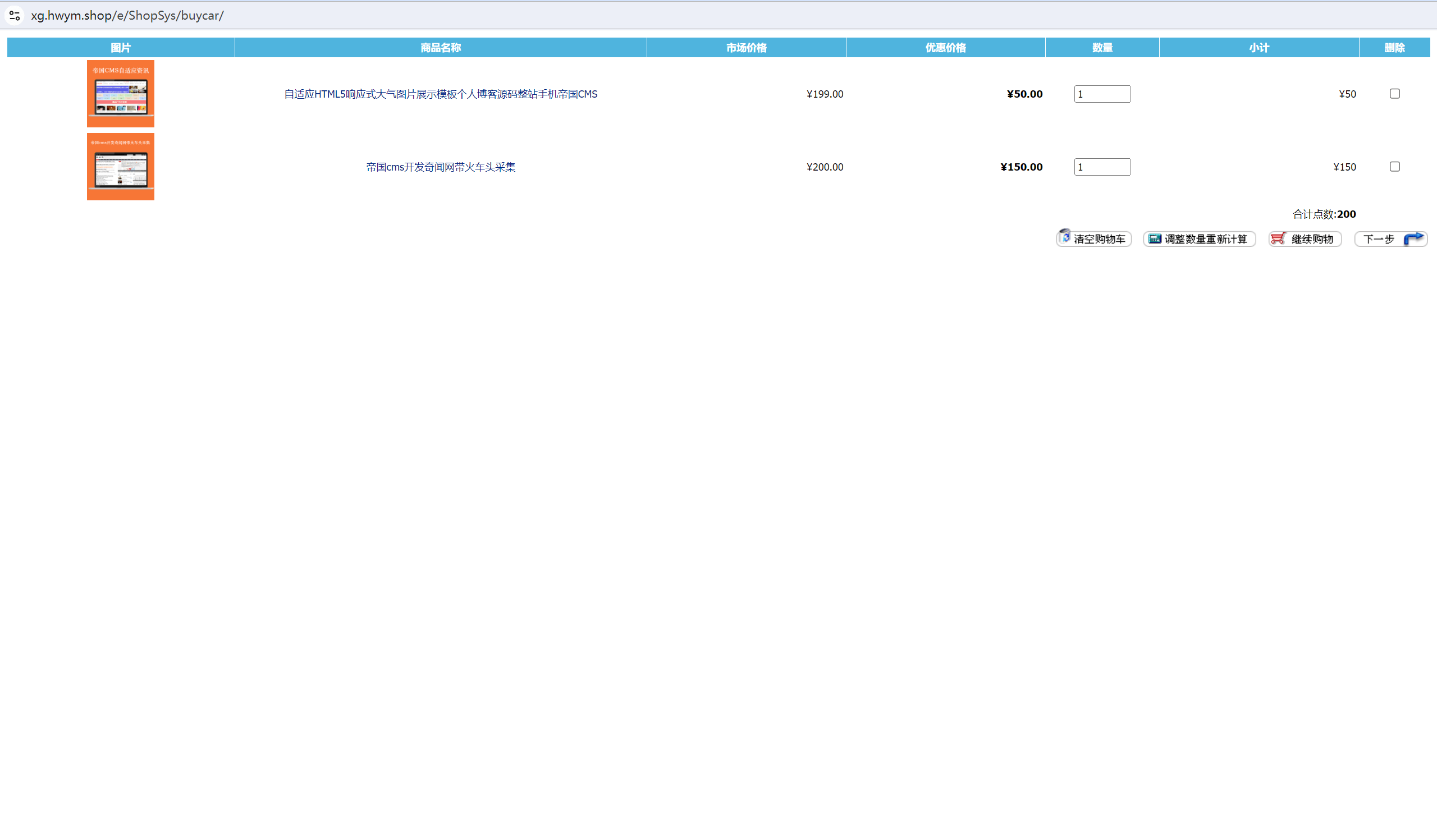Screen dimensions: 1437x840
Task: Click the 帝国CMS自适应资讯 product thumbnail
Action: click(120, 94)
